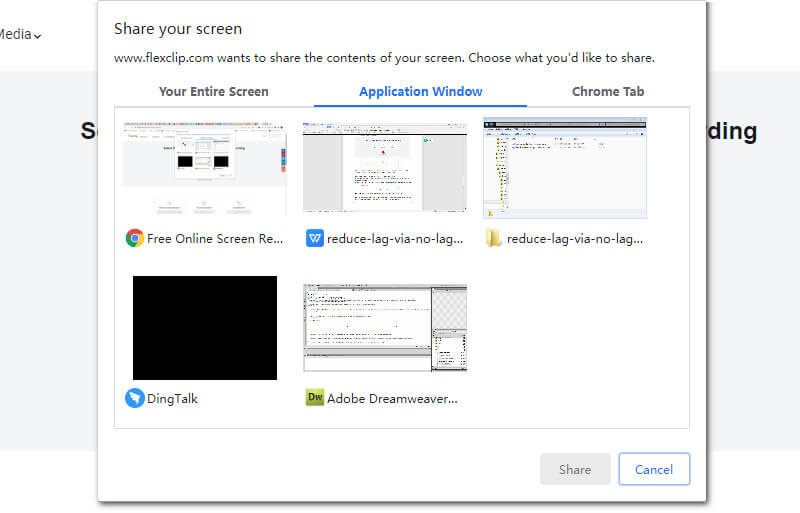Image resolution: width=800 pixels, height=513 pixels.
Task: Click the folder icon beside reduce-lag-via-no-lag
Action: coord(493,238)
